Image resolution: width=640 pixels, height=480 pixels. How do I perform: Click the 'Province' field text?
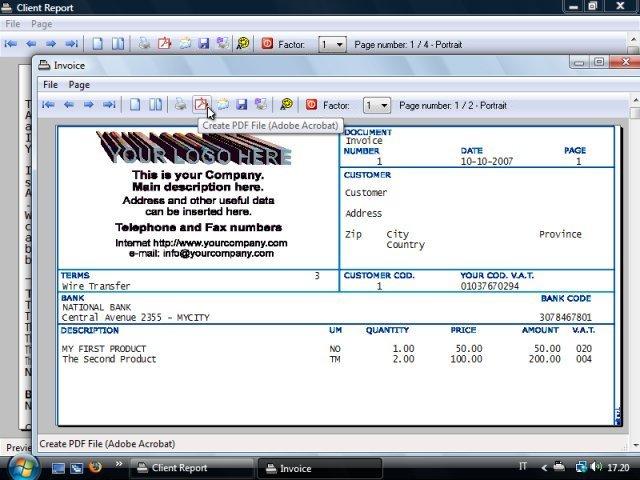pos(560,234)
